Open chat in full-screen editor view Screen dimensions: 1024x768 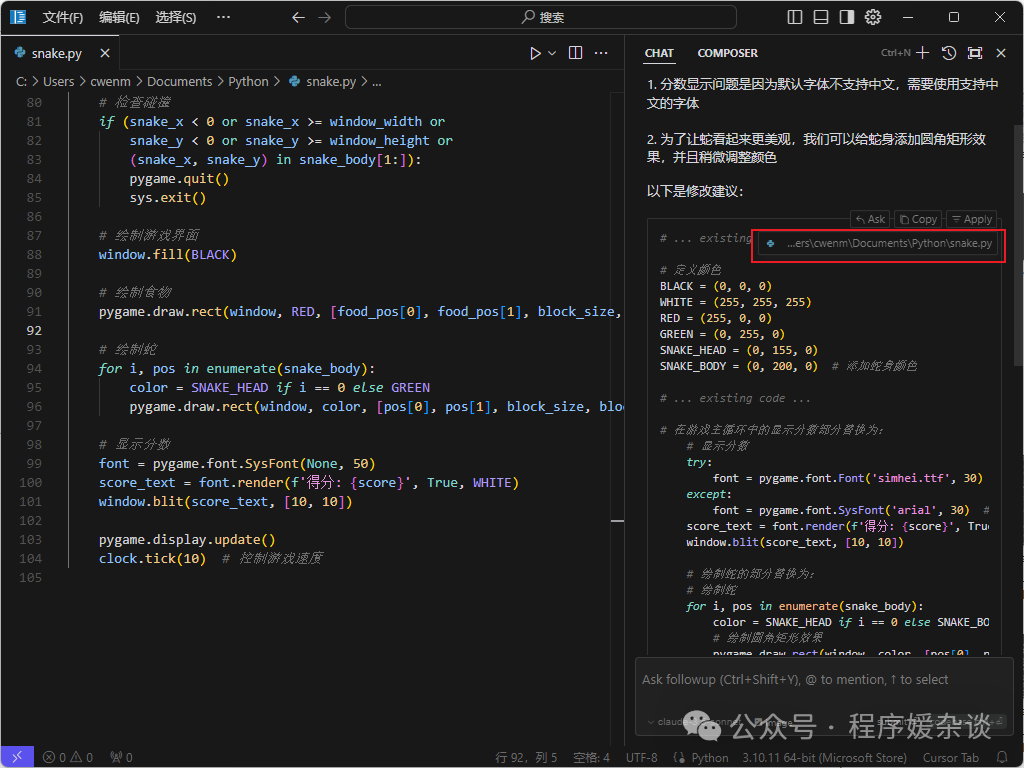pos(975,53)
